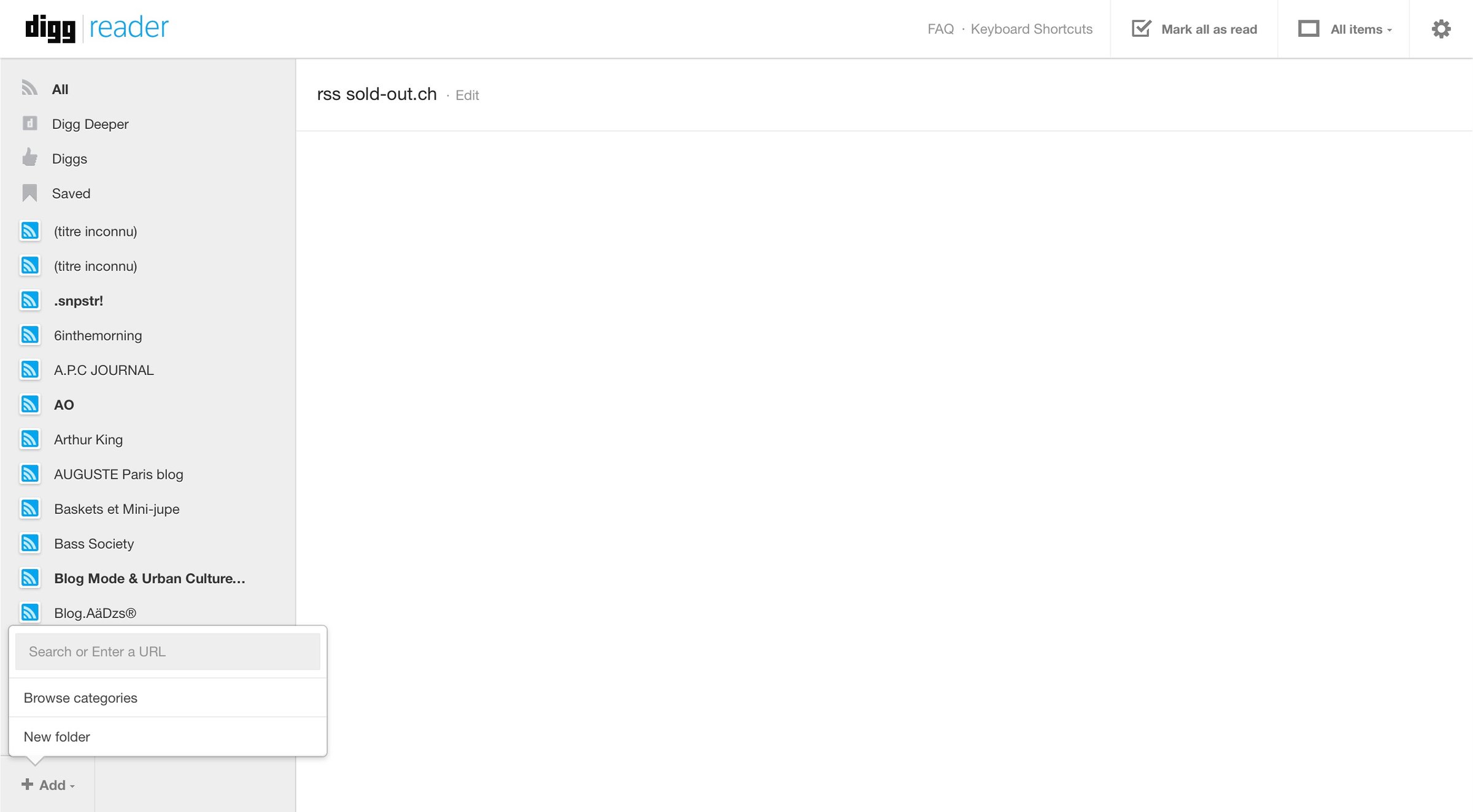The image size is (1473, 812).
Task: Open the Keyboard Shortcuts link
Action: click(x=1031, y=29)
